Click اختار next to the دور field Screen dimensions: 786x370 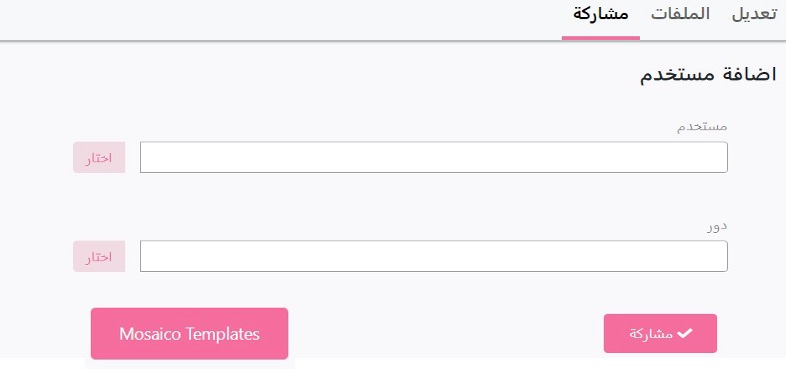pos(99,256)
